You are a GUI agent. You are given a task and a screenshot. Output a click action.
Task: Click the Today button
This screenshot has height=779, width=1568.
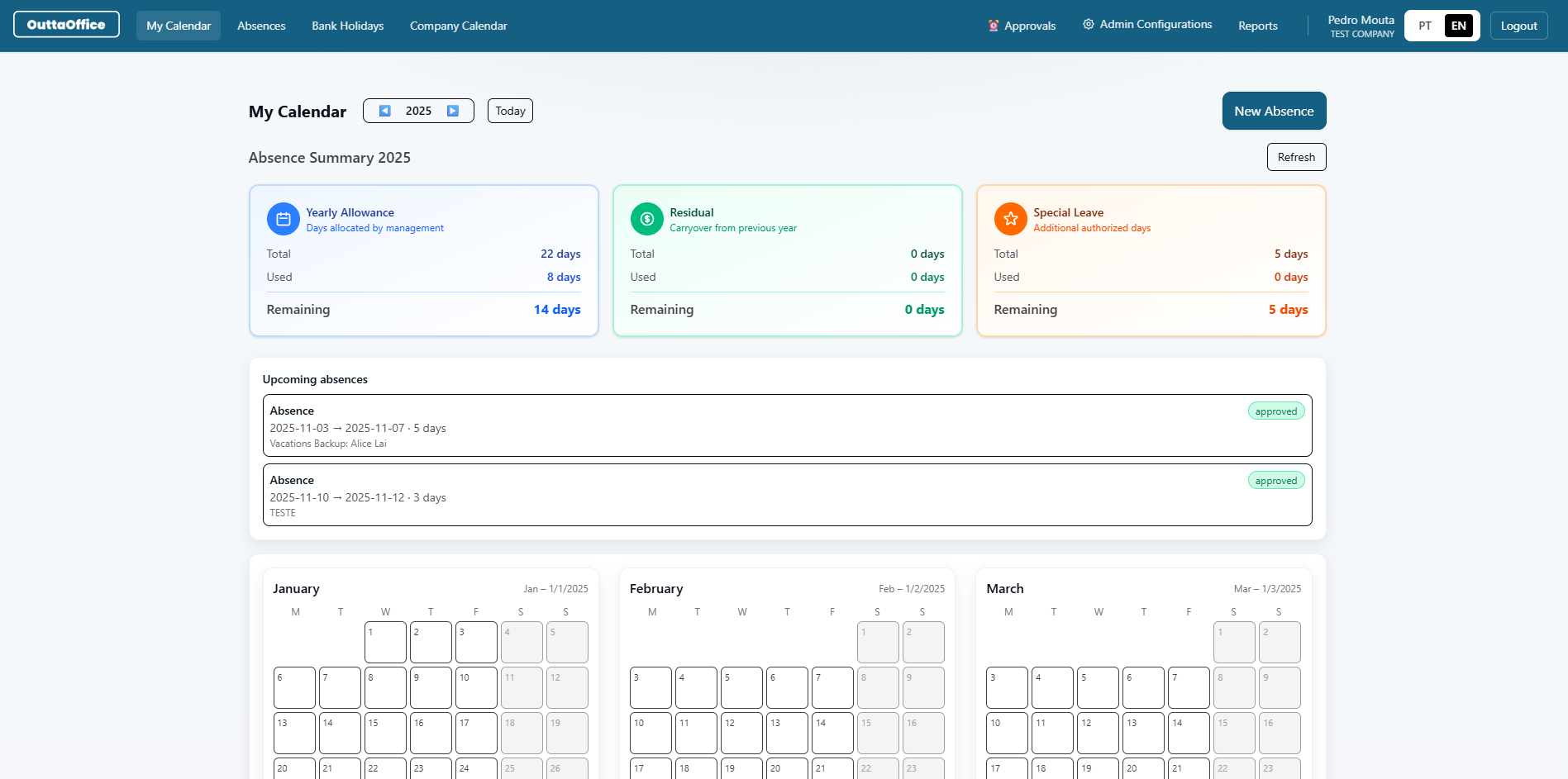509,110
